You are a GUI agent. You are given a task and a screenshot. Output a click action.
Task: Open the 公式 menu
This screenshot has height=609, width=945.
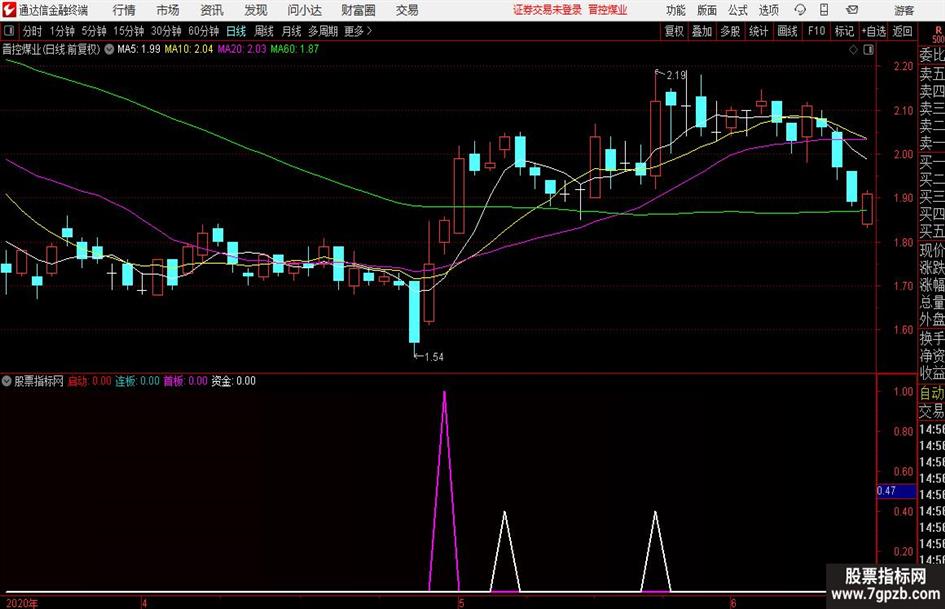[738, 10]
